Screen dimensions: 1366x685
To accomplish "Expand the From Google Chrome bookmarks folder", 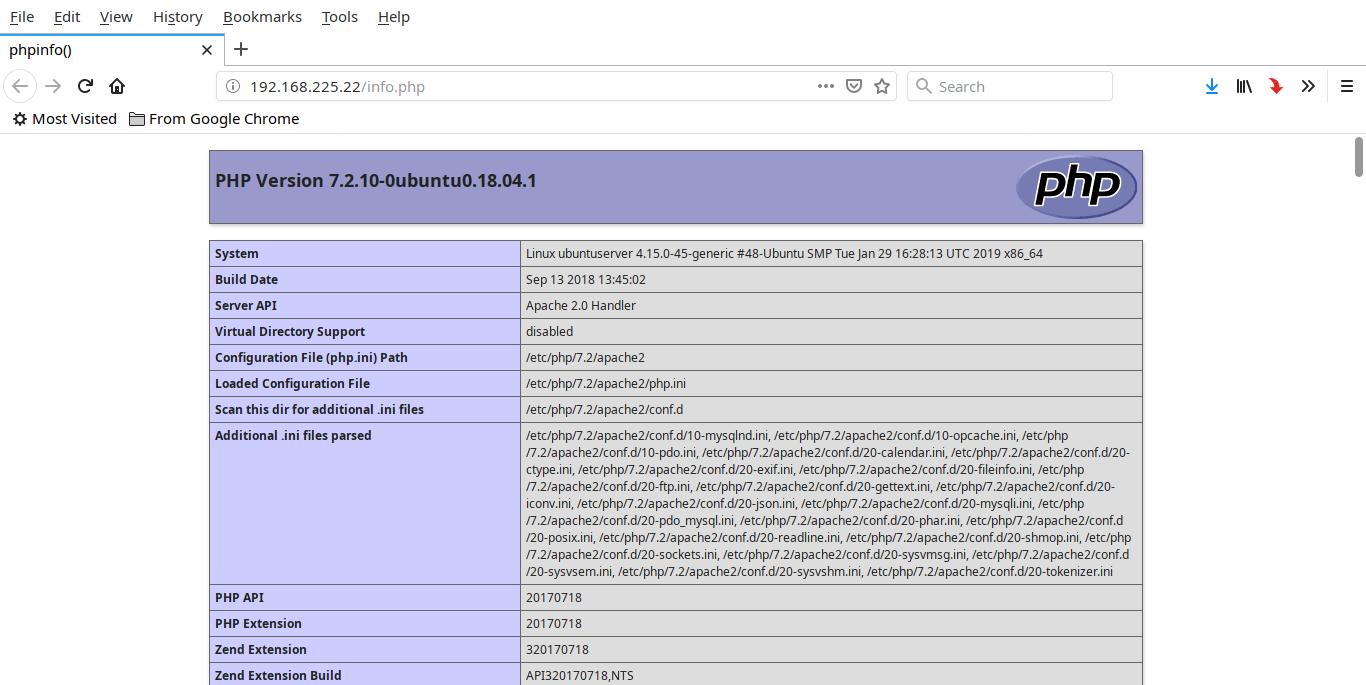I will [213, 118].
